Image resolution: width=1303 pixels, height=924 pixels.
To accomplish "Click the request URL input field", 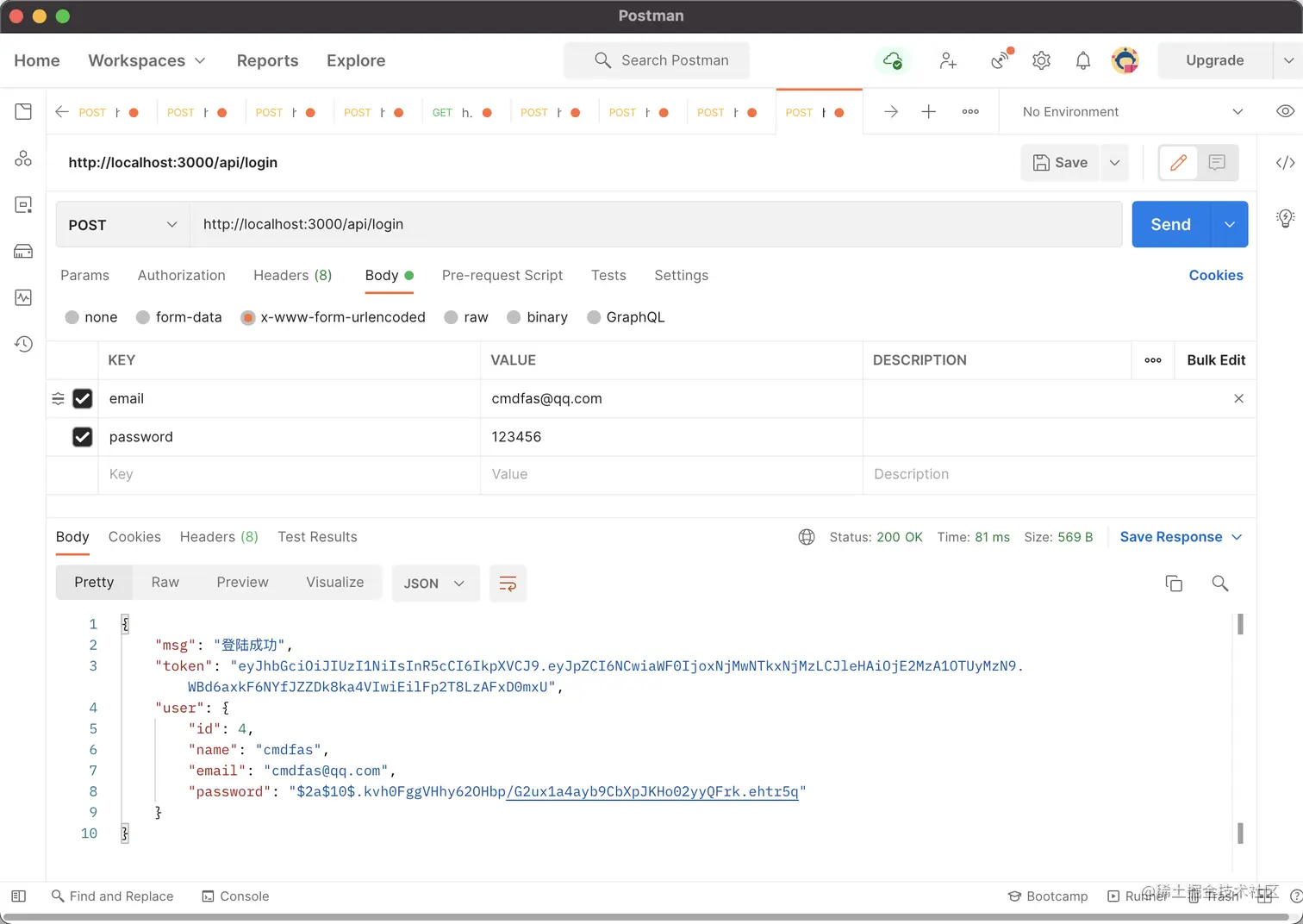I will (656, 224).
